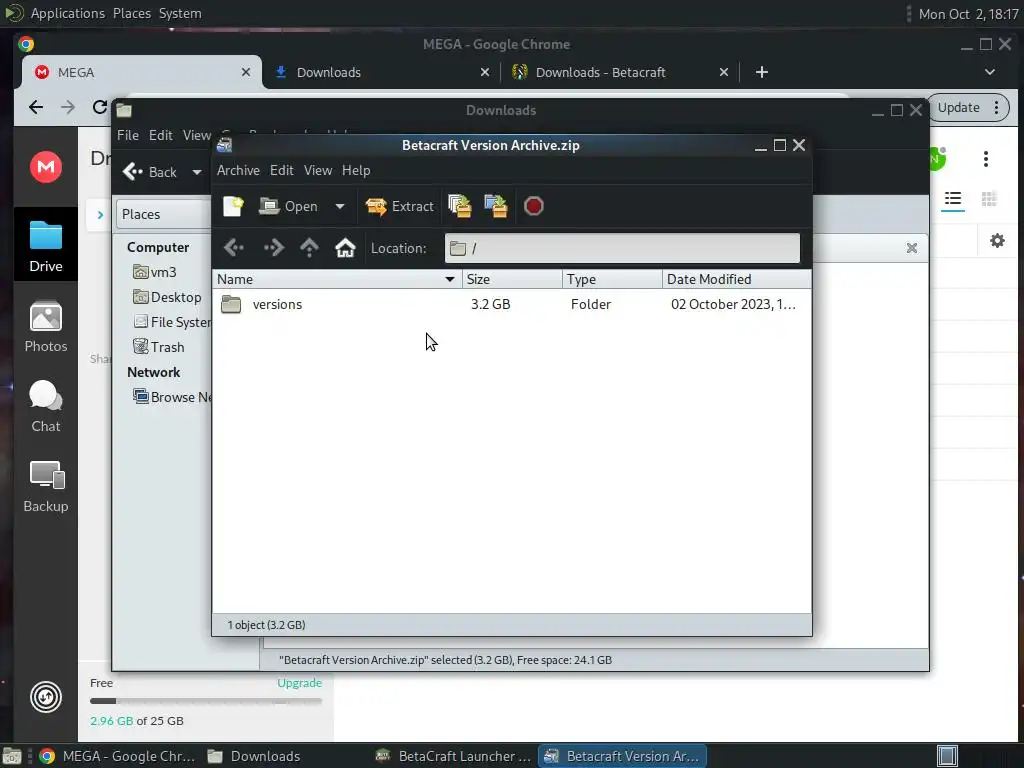Open the Edit menu in Downloads window

(161, 135)
